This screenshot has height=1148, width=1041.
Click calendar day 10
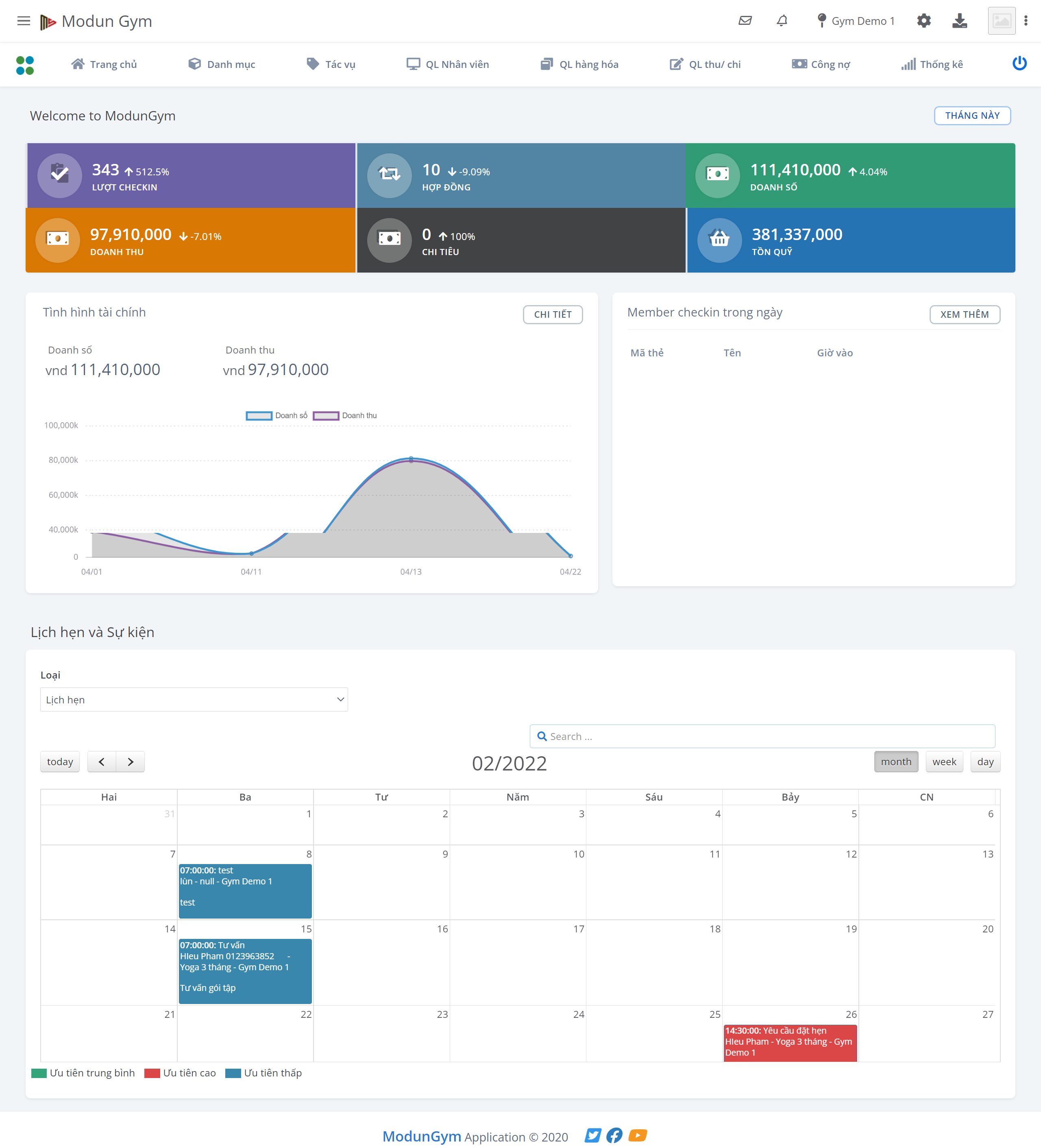pyautogui.click(x=578, y=854)
